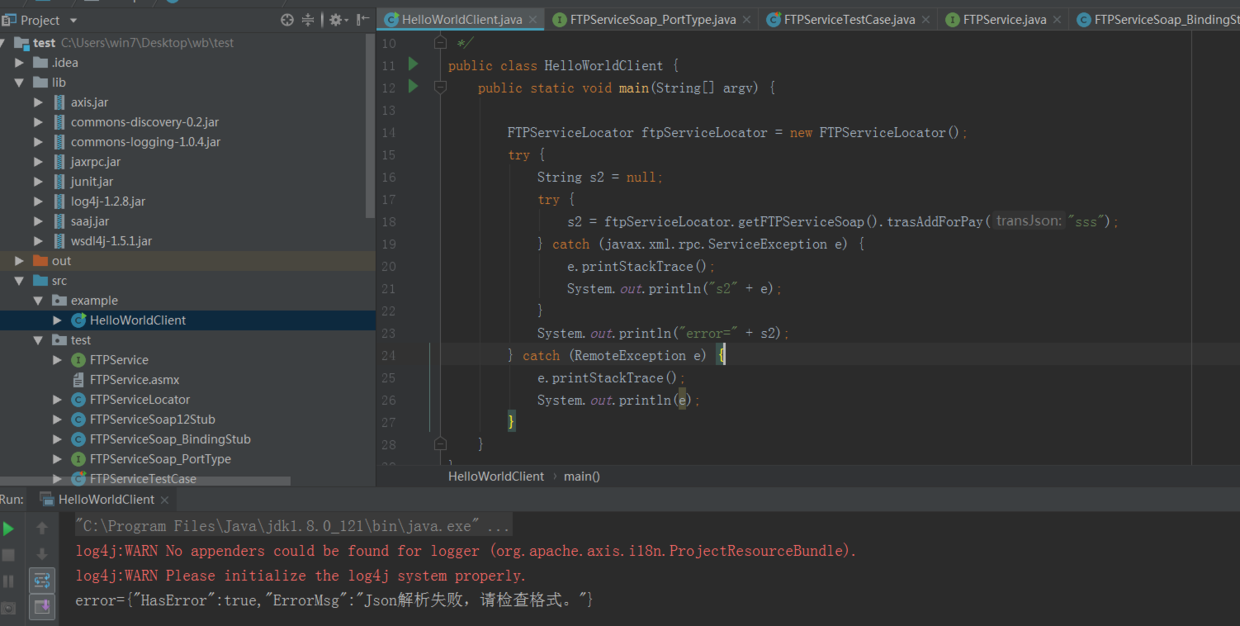Close the HelloWorldClient run tab
This screenshot has width=1240, height=626.
(165, 500)
